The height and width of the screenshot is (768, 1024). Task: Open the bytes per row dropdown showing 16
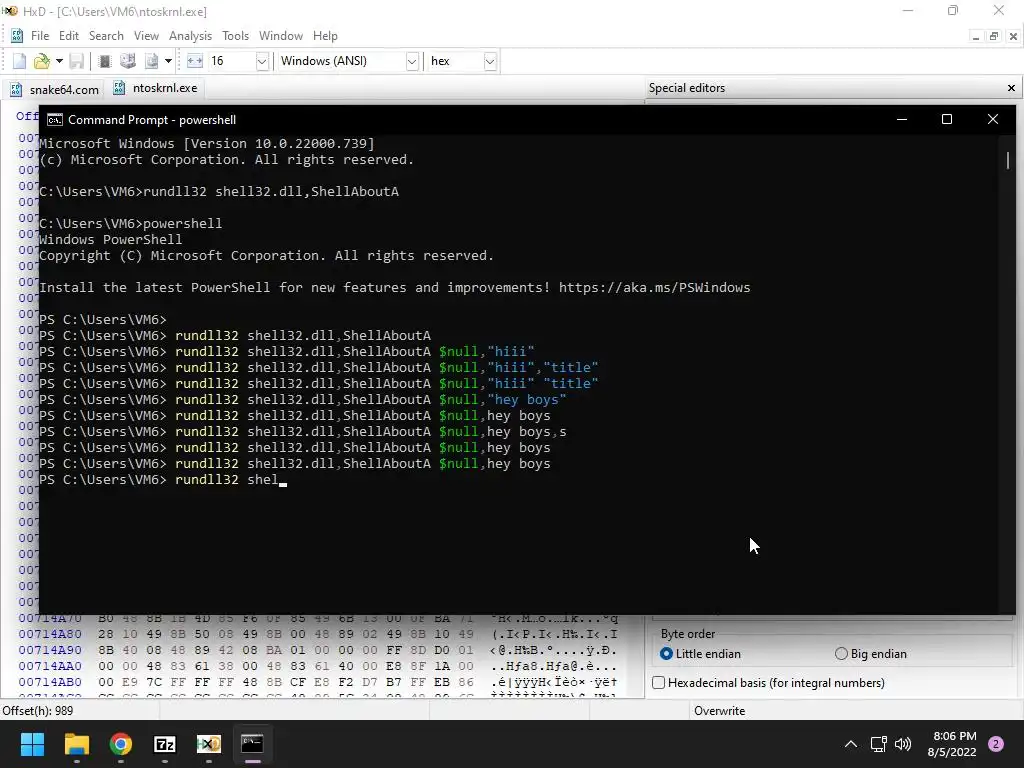[262, 61]
